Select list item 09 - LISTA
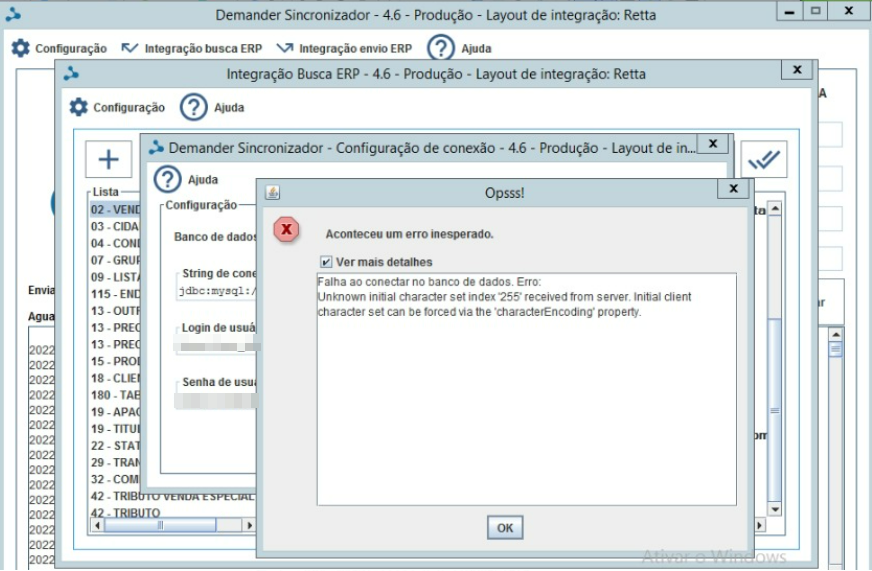Screen dimensions: 872x571 [115, 277]
